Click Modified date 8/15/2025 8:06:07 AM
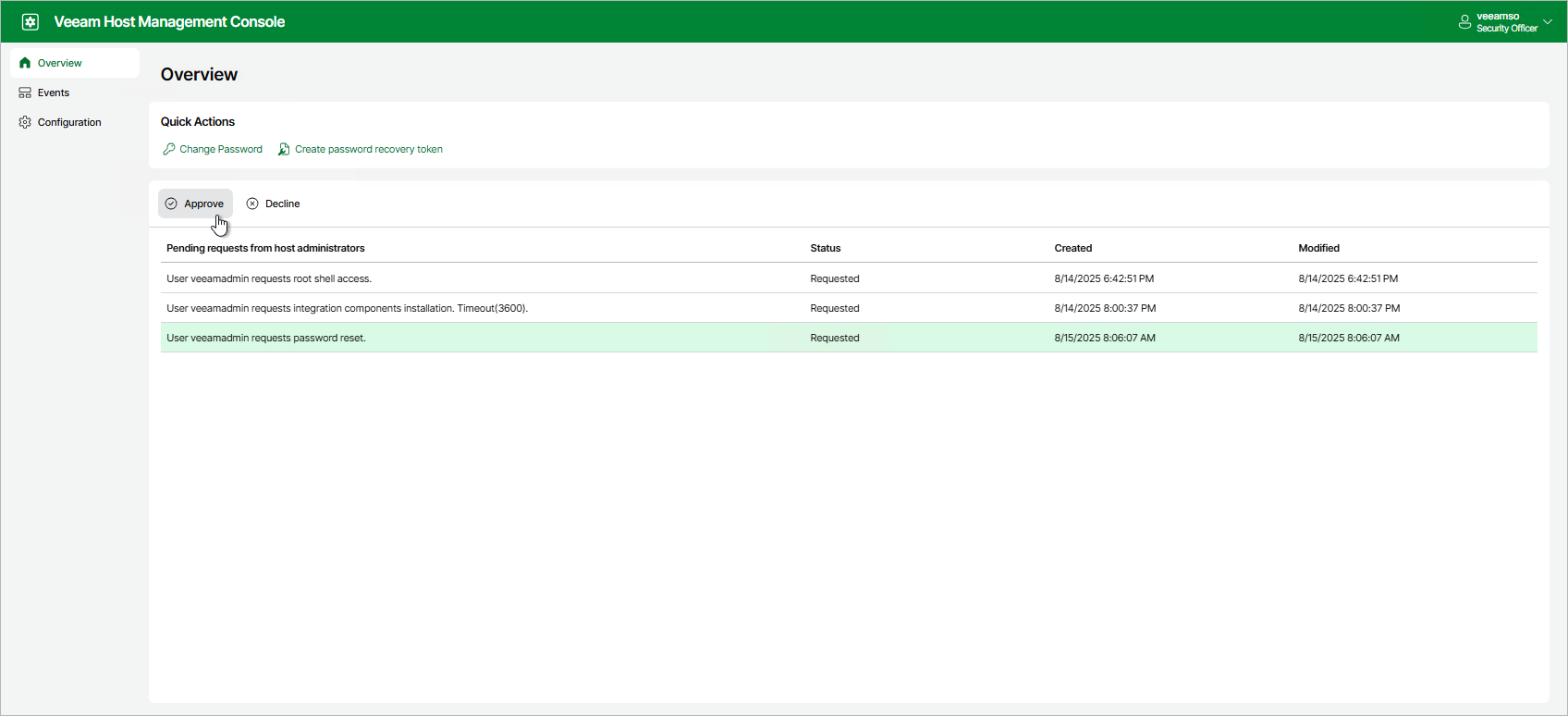This screenshot has width=1568, height=716. pos(1349,338)
